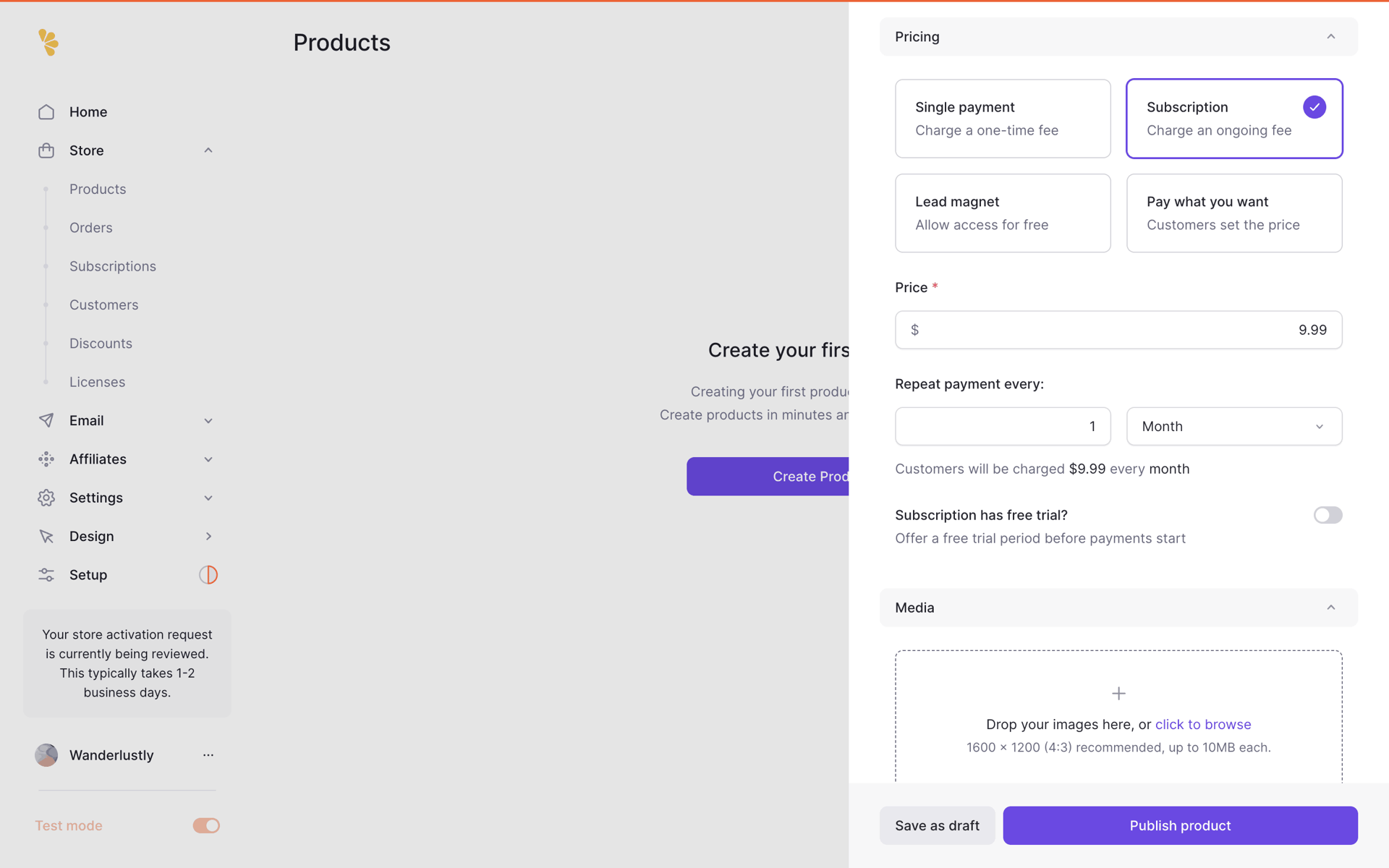
Task: Select the Single payment pricing option
Action: coord(1003,119)
